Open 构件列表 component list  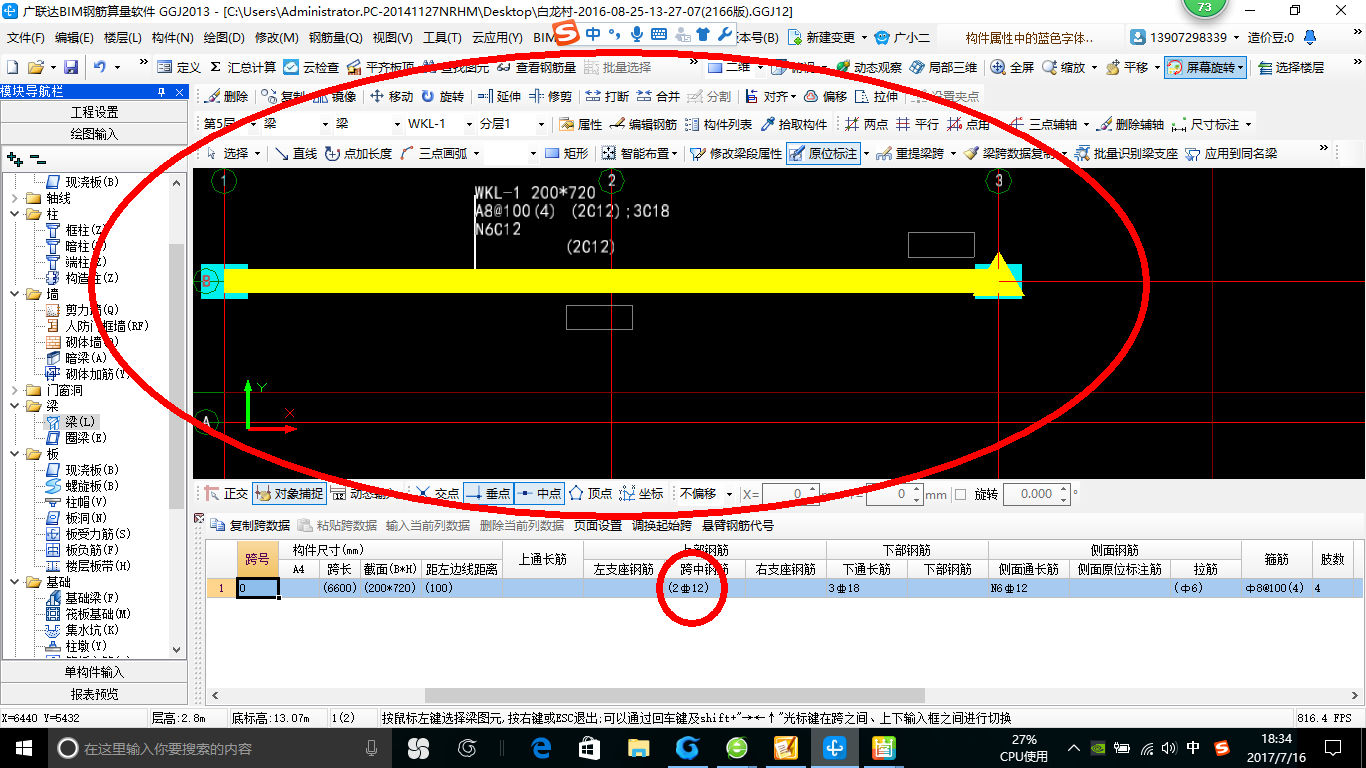[718, 125]
